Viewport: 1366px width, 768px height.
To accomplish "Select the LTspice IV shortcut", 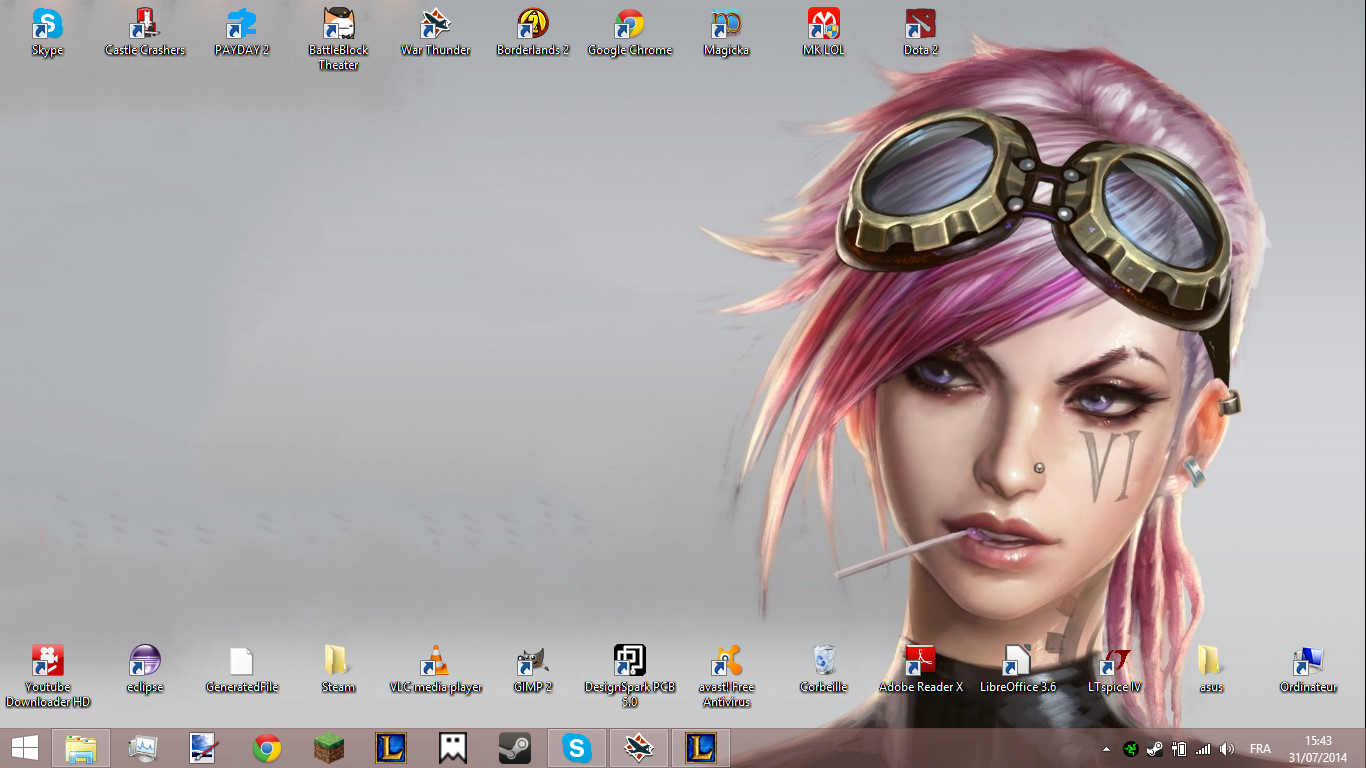I will [x=1114, y=669].
